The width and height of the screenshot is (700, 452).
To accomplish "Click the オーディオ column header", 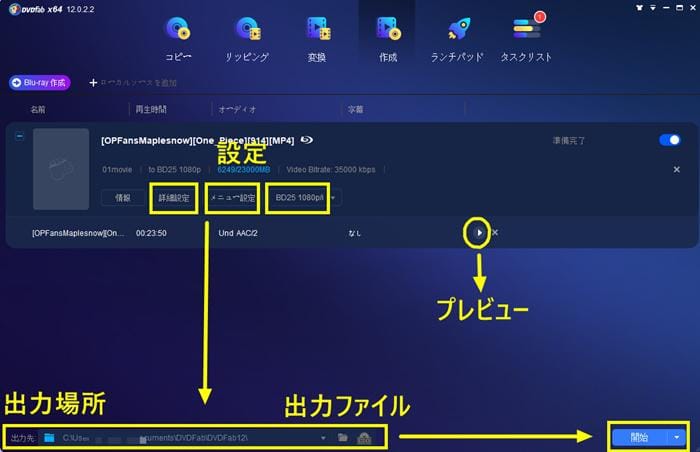I will pos(237,109).
